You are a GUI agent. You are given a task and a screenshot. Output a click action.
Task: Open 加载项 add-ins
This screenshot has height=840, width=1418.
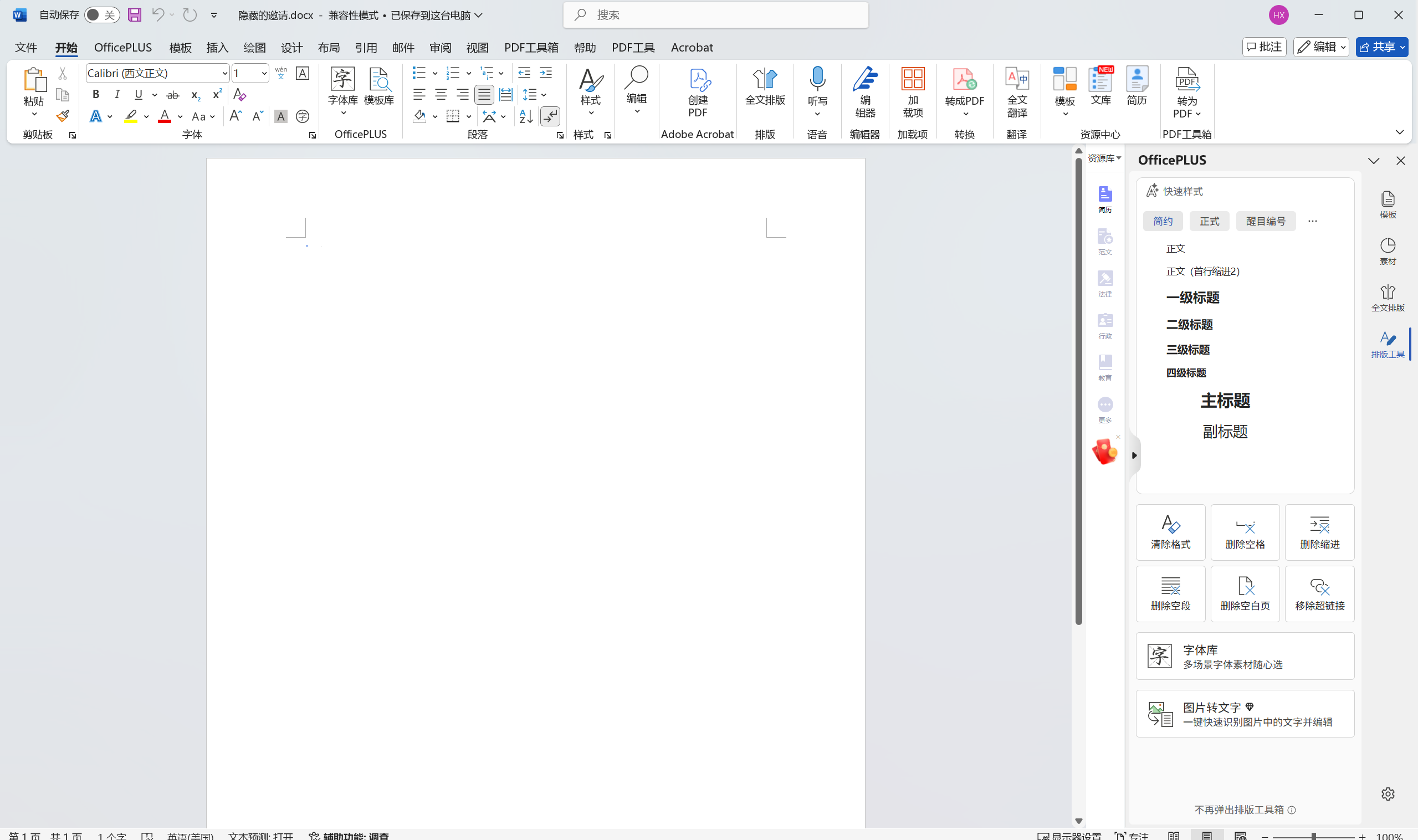[913, 93]
